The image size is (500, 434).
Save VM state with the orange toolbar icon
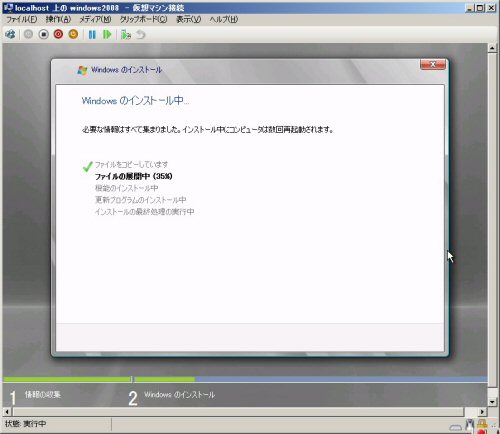click(73, 34)
